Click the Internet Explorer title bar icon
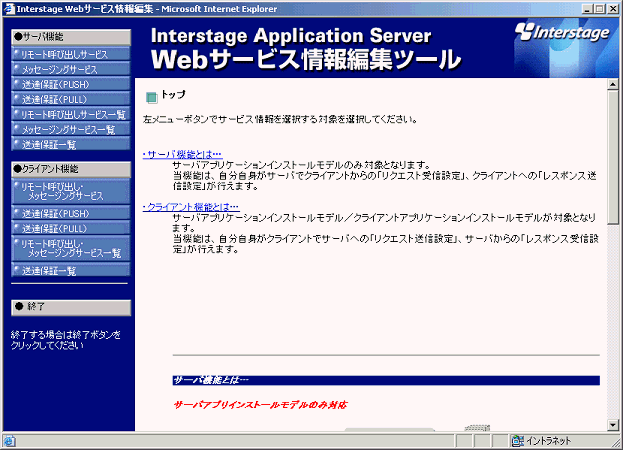 tap(9, 9)
